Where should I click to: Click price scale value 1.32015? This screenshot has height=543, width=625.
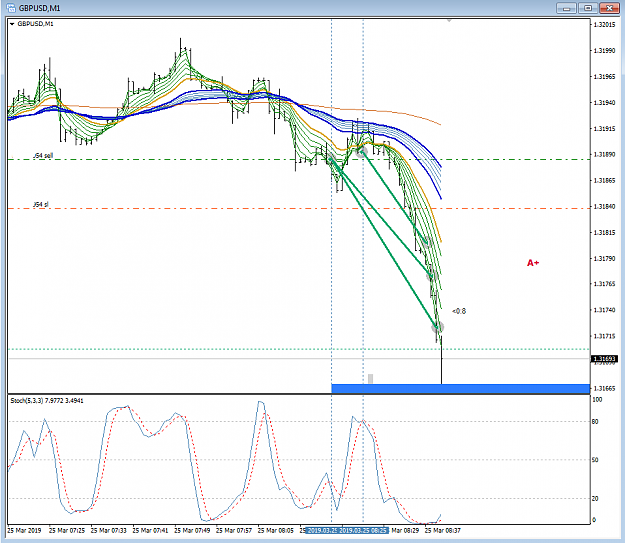[604, 25]
